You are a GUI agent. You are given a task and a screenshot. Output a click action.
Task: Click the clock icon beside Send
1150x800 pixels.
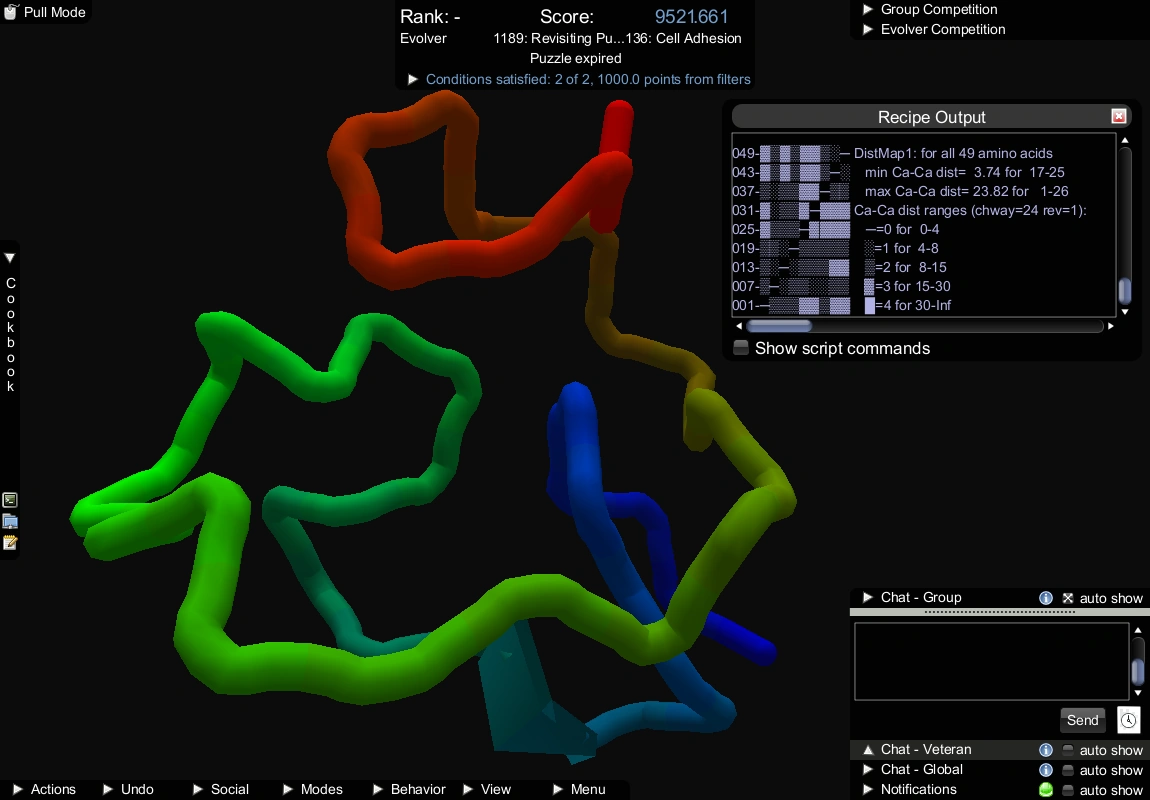click(x=1128, y=720)
